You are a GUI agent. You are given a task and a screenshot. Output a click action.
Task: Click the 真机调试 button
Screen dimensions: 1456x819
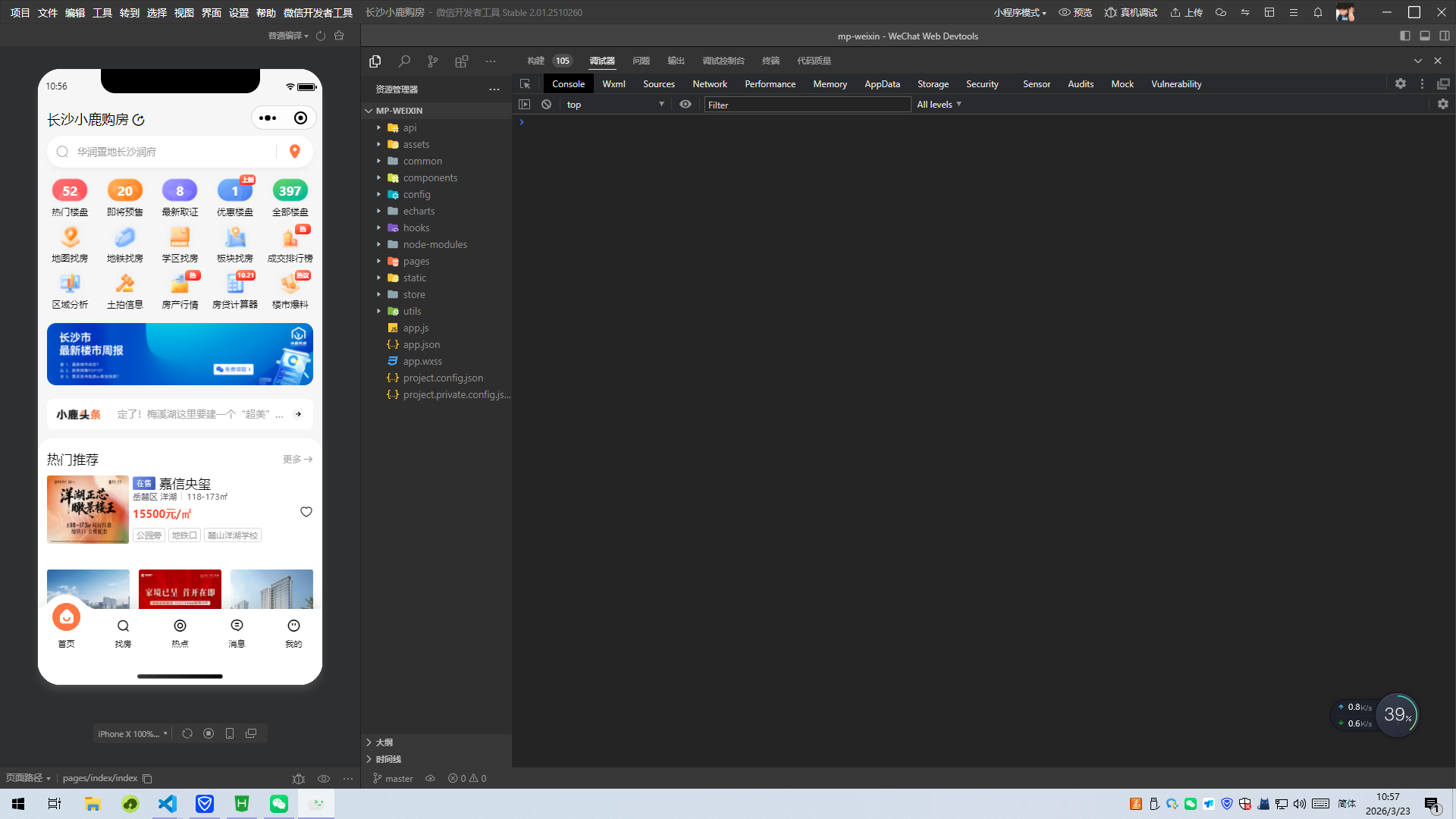[1131, 13]
